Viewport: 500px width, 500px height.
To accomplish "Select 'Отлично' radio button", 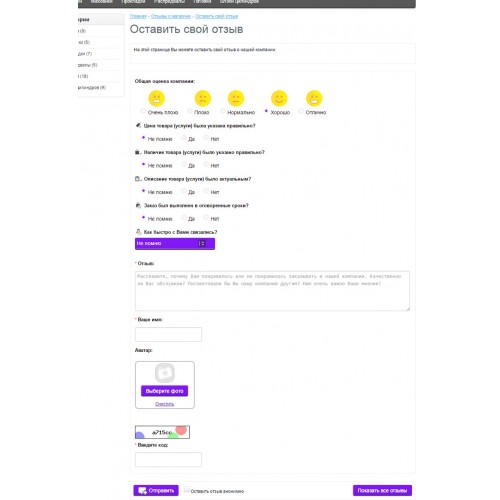I will [x=301, y=111].
